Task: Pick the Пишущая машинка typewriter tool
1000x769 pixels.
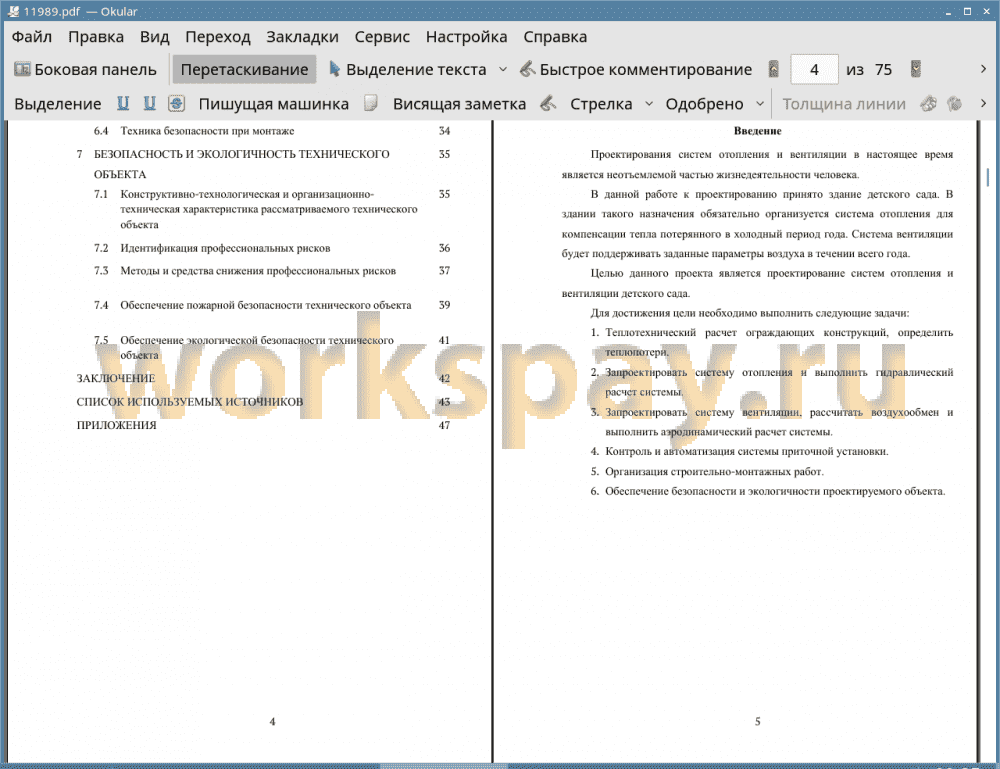Action: click(274, 104)
